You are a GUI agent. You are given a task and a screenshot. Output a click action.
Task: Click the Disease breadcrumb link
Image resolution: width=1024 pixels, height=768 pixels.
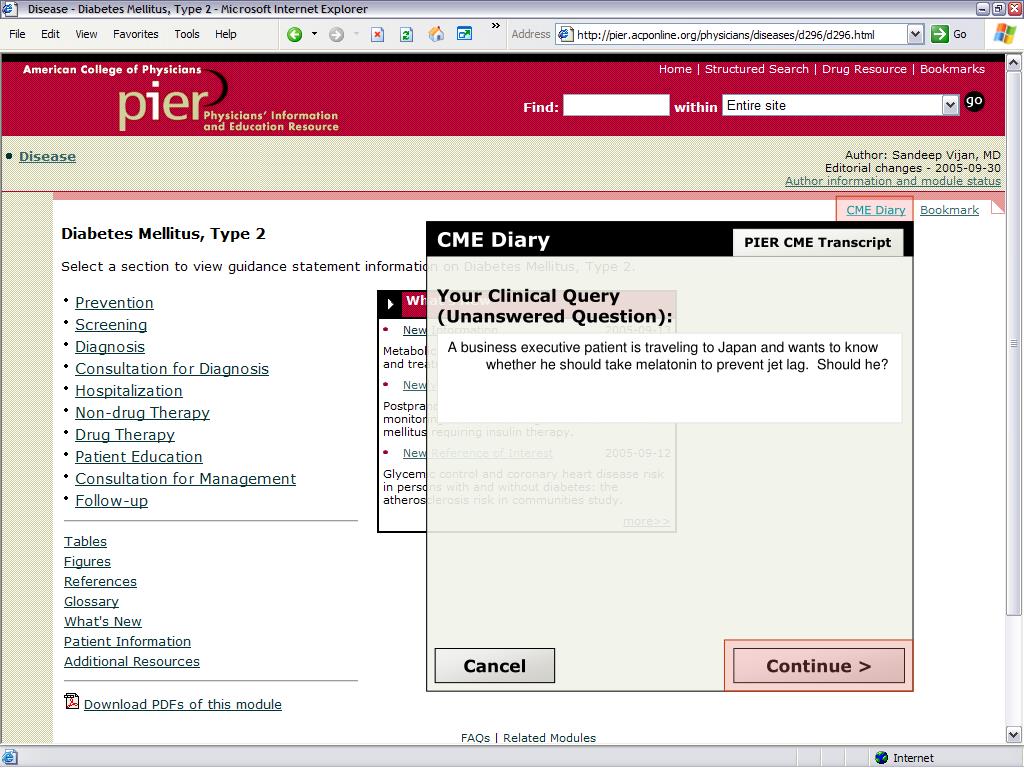click(47, 157)
